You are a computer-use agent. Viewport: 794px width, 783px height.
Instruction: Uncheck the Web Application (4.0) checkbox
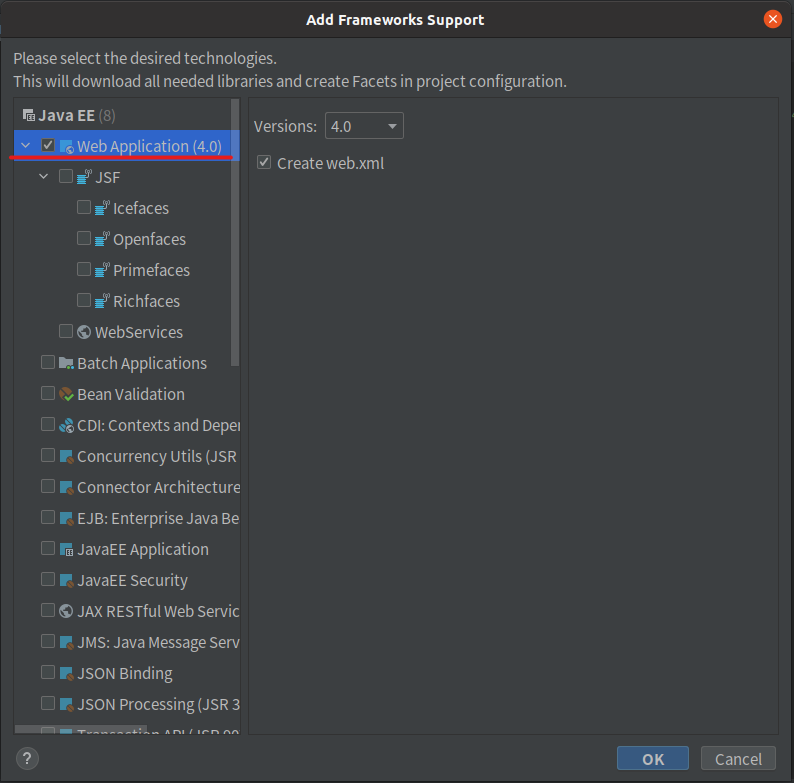click(x=48, y=146)
